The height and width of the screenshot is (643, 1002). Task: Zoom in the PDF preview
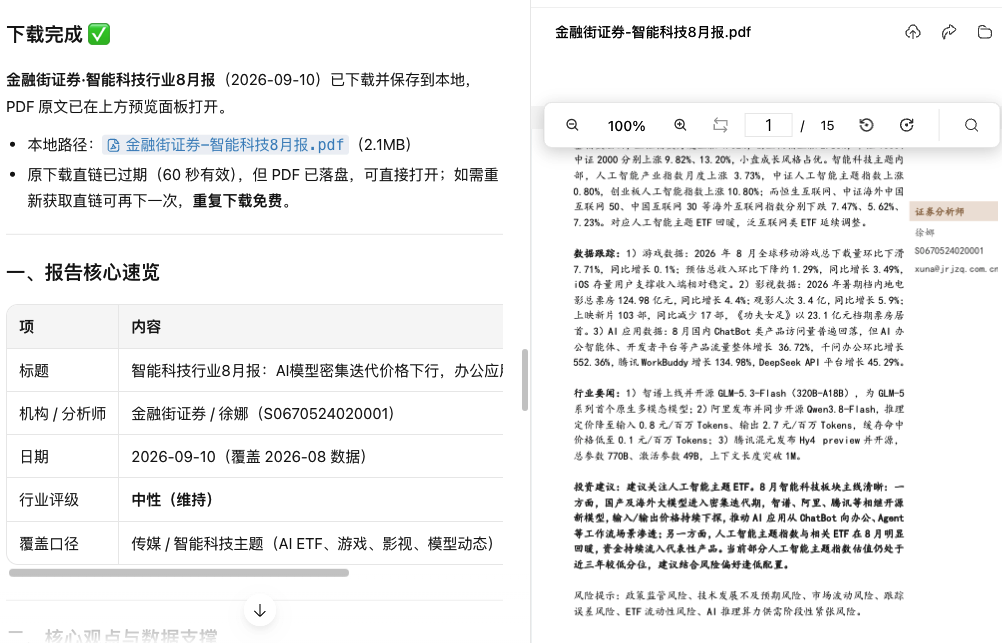(681, 125)
